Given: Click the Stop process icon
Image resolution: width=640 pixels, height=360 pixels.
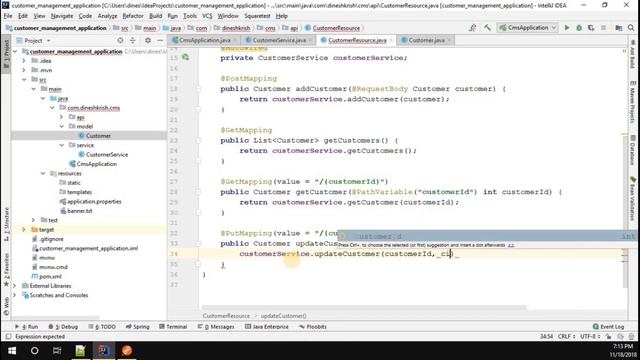Looking at the screenshot, I should pyautogui.click(x=603, y=28).
